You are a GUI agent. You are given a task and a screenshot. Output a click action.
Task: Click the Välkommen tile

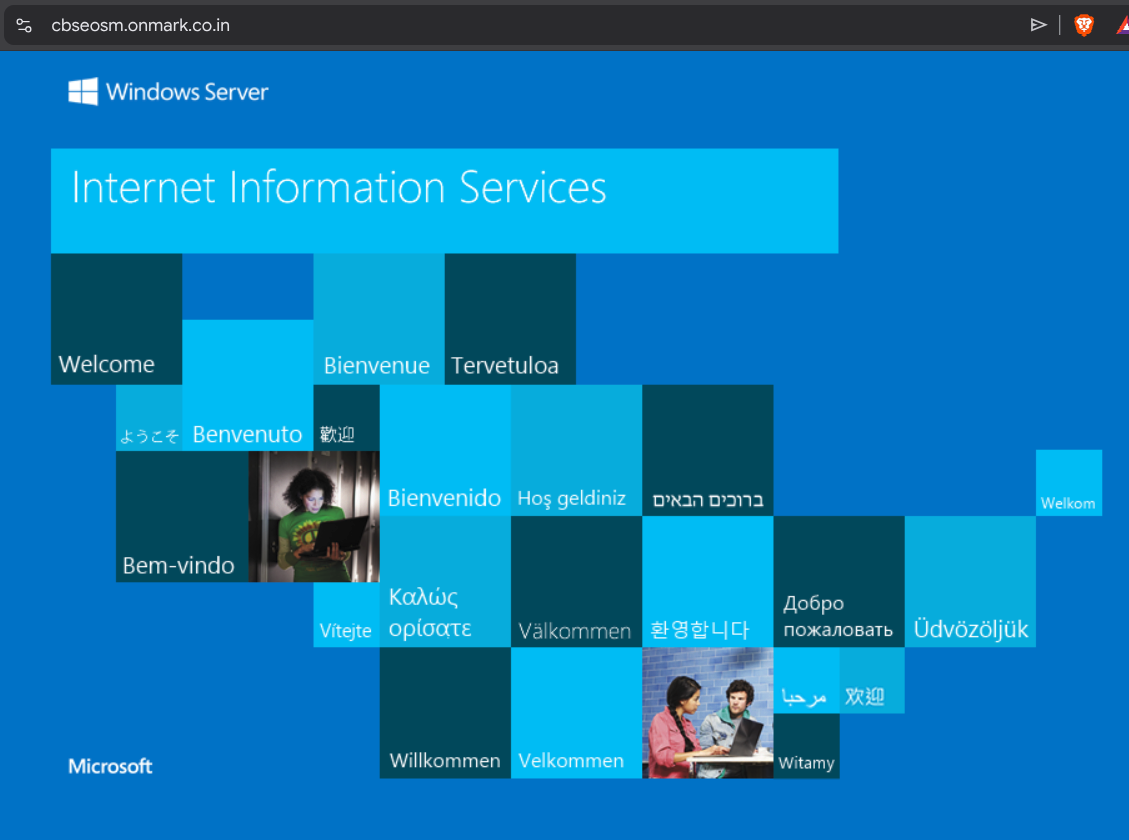pos(576,582)
